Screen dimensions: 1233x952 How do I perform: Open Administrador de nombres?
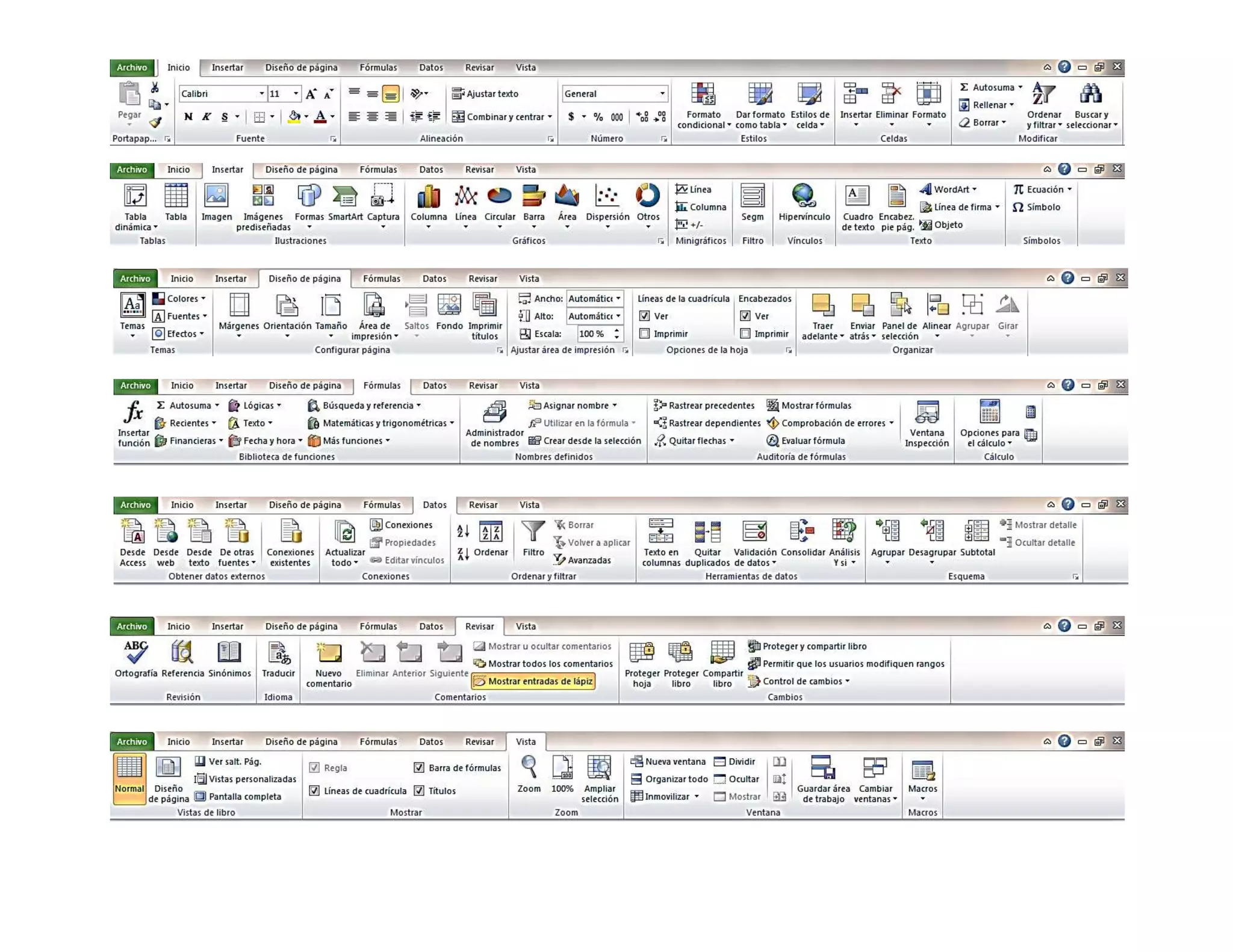(x=495, y=424)
